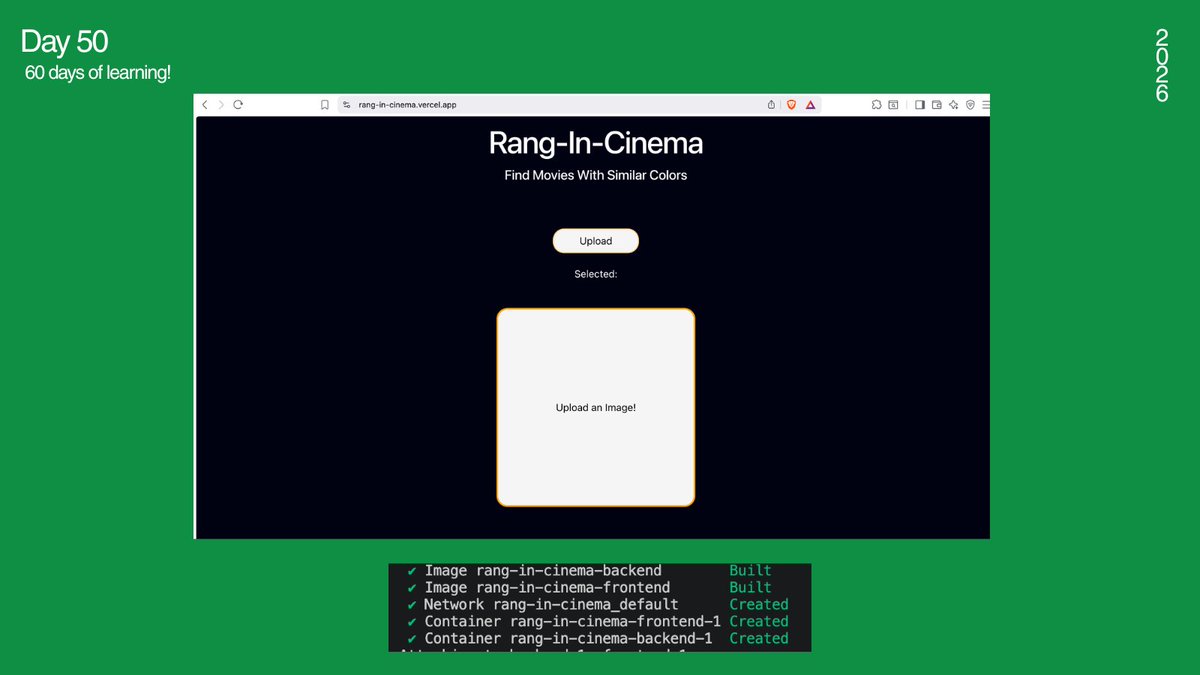Share this page via share icon

click(x=771, y=104)
